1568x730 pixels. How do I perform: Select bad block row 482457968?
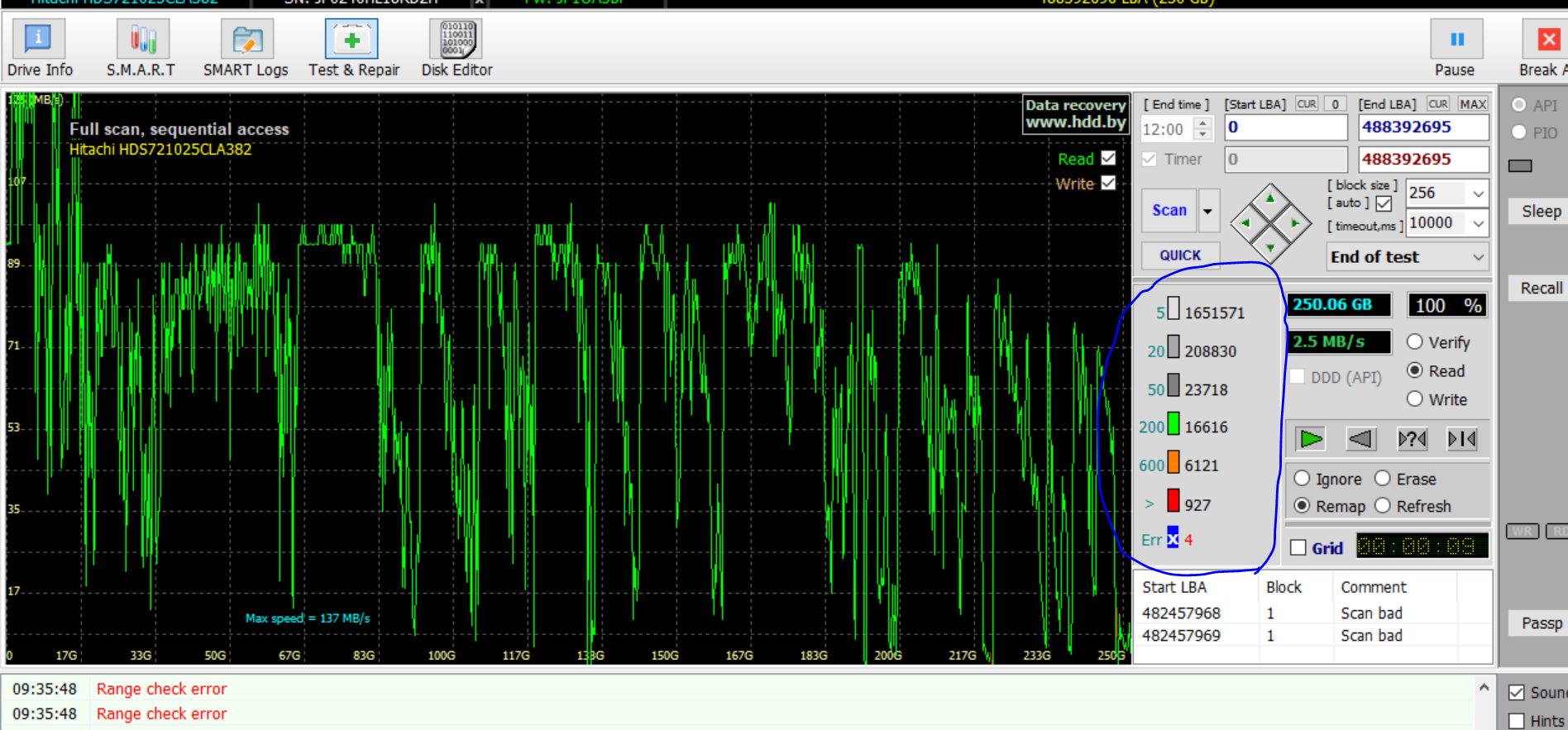[x=1312, y=613]
